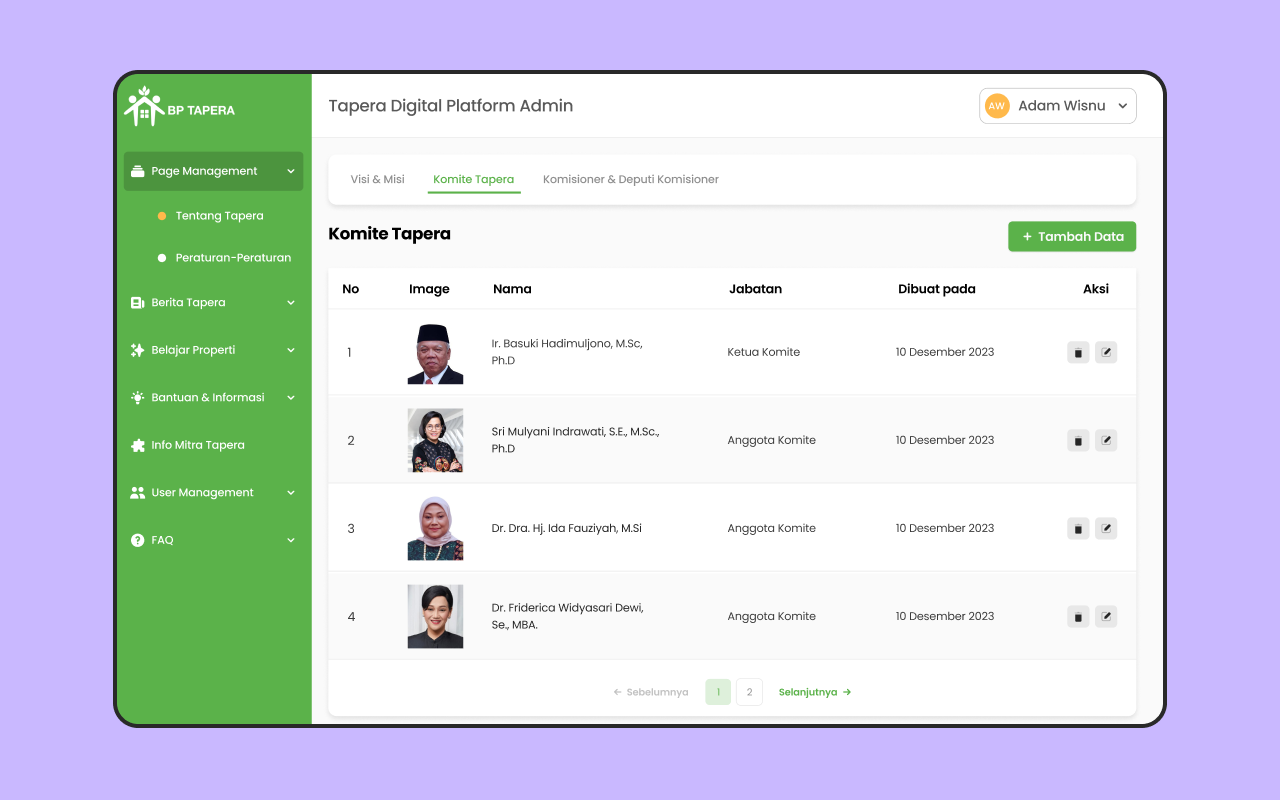Click the Berita Tapera menu label
This screenshot has width=1280, height=800.
188,303
